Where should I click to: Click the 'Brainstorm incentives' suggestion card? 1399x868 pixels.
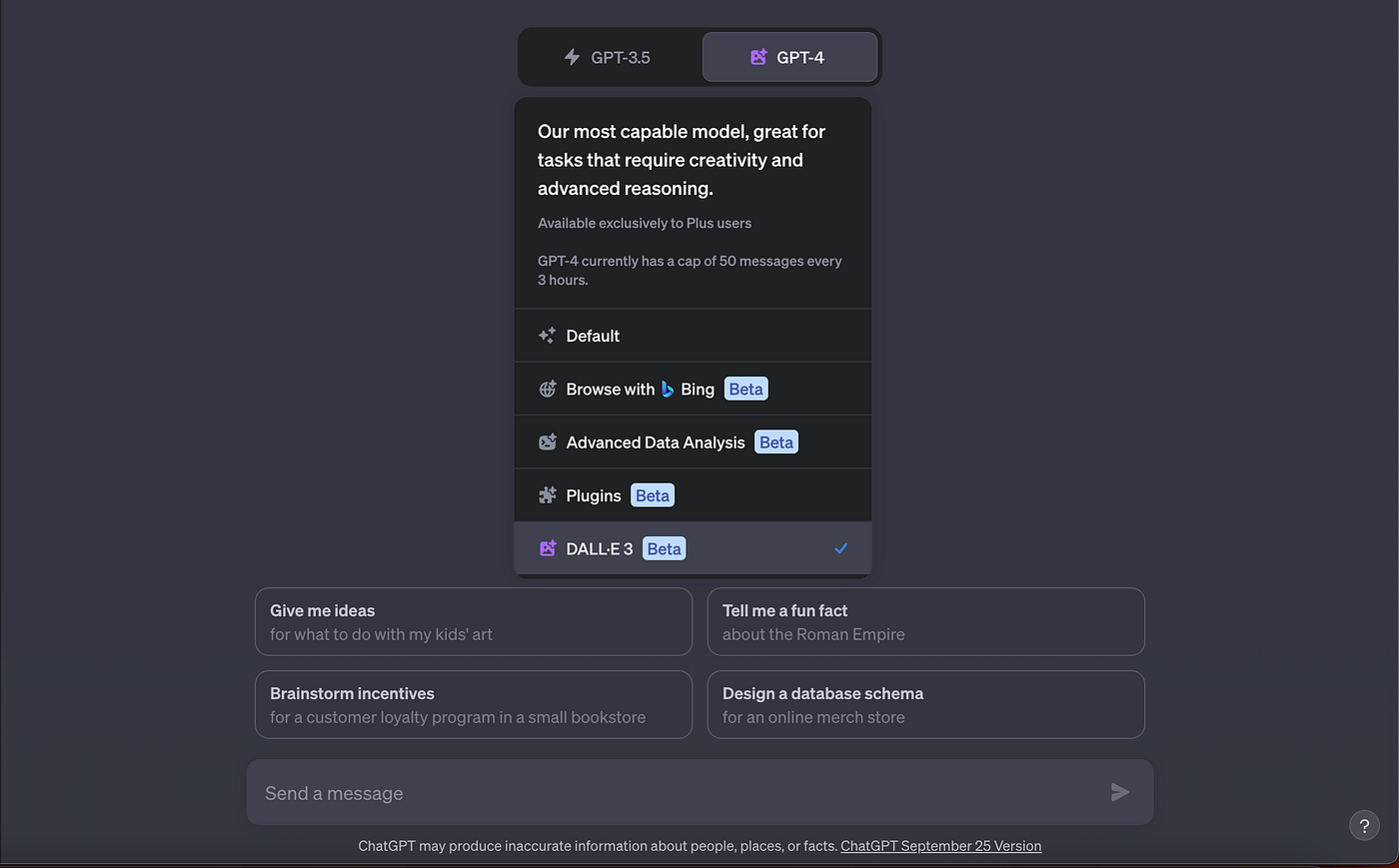click(474, 704)
